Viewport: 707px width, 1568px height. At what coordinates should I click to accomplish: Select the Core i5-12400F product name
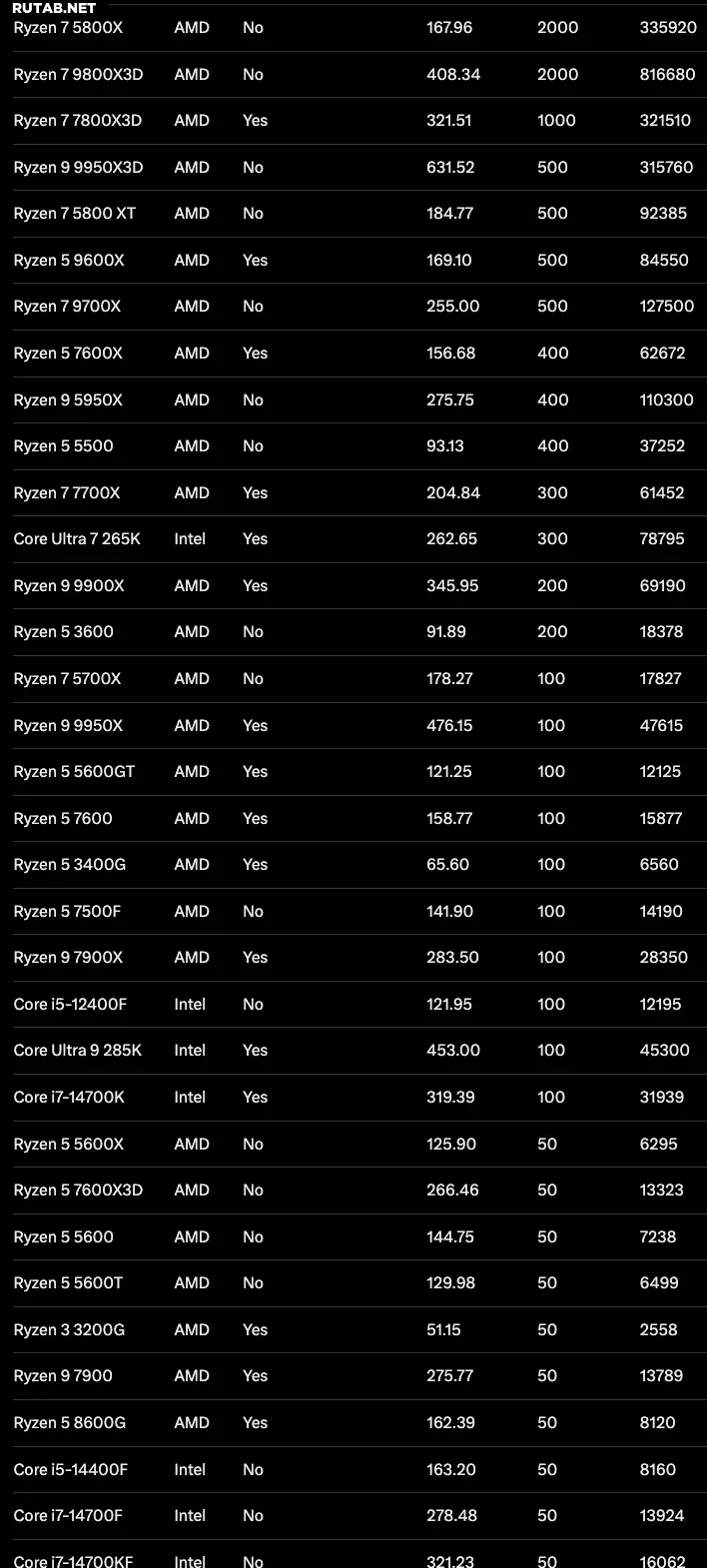70,1005
